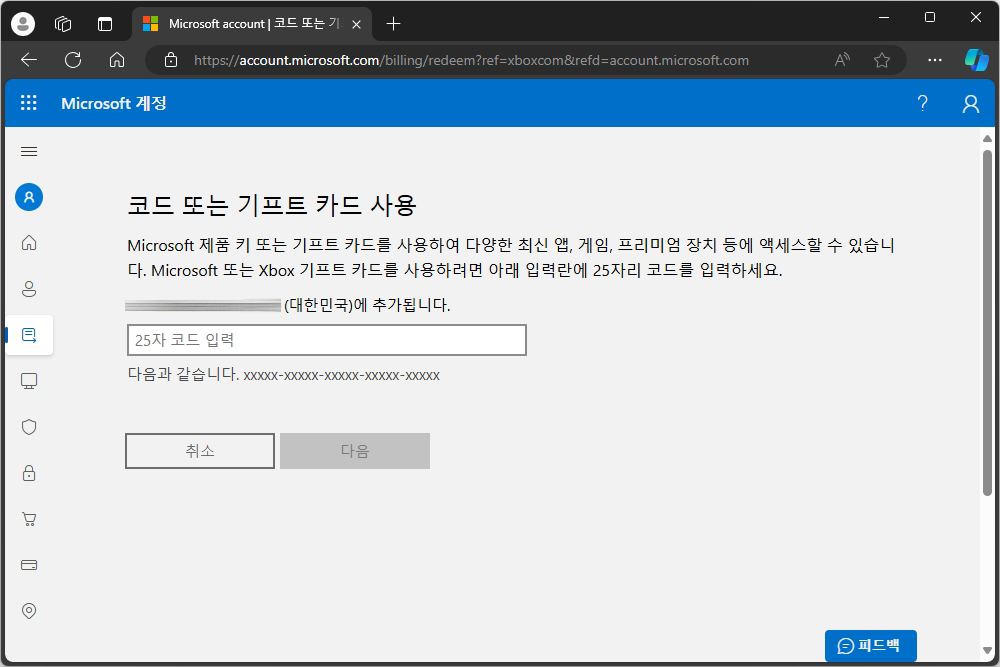Add page to favorites star icon
The image size is (1000, 667).
882,60
